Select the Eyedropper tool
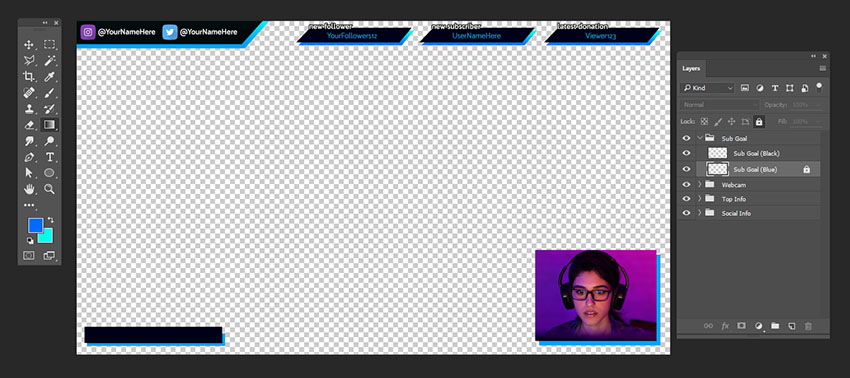 [x=49, y=76]
